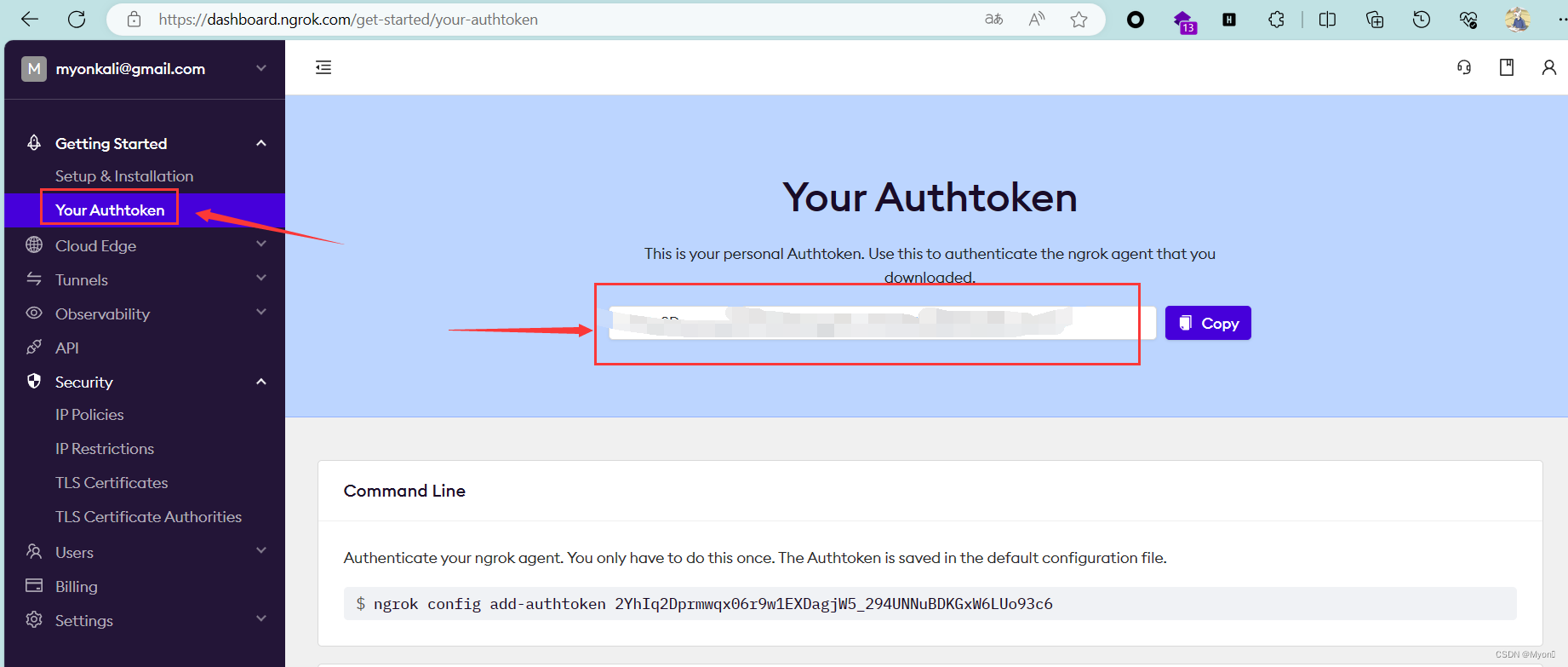Viewport: 1568px width, 667px height.
Task: Expand the Users chevron
Action: 261,551
